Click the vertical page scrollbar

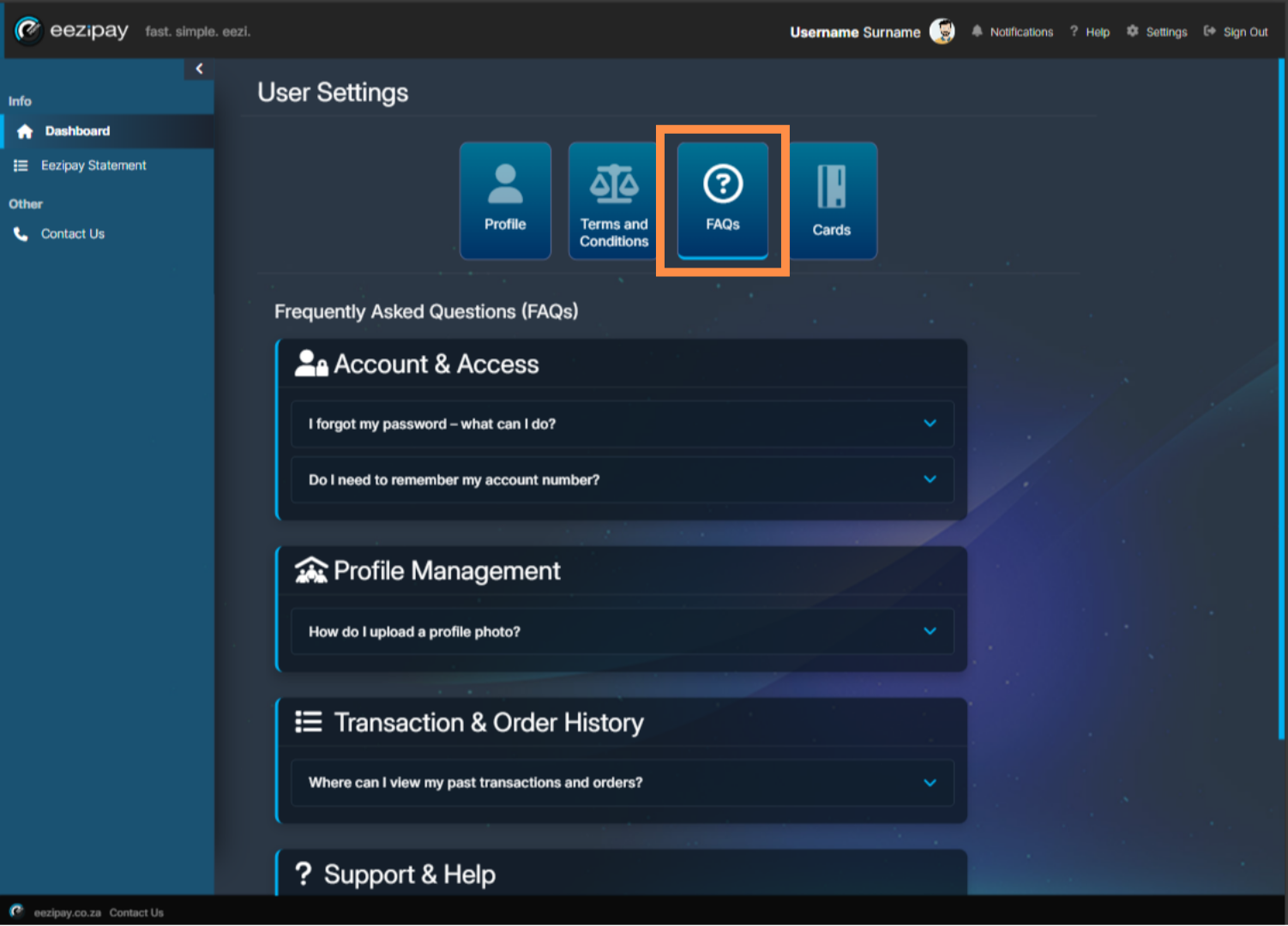[x=1282, y=399]
